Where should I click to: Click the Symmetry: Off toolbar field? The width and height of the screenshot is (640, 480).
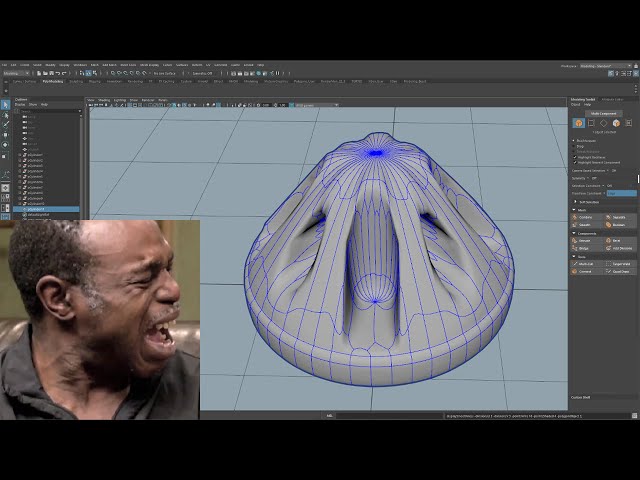pyautogui.click(x=203, y=73)
